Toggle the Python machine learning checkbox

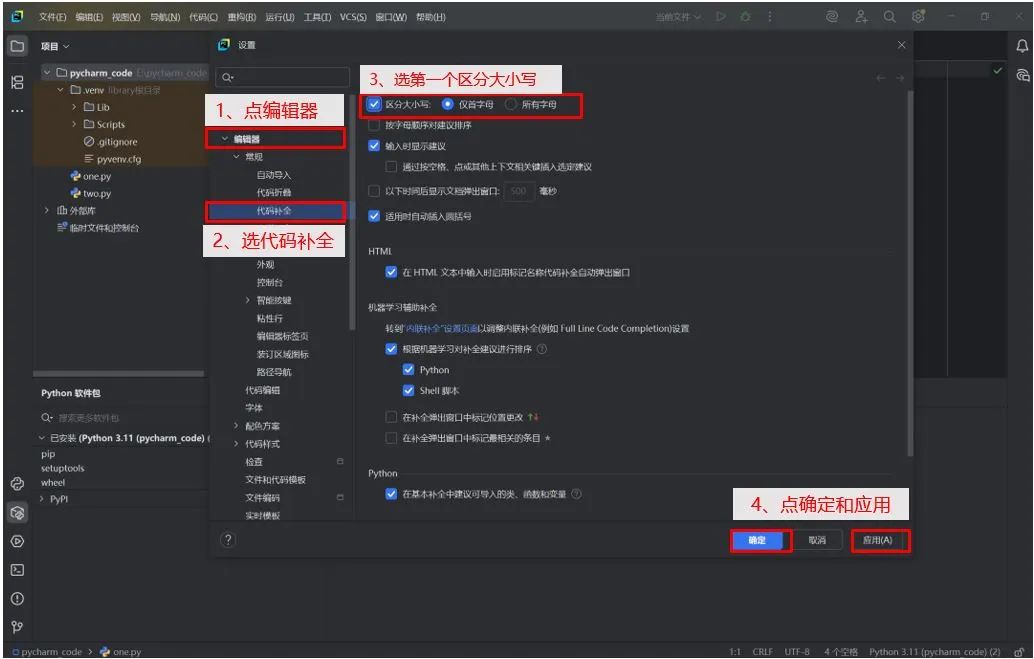408,370
